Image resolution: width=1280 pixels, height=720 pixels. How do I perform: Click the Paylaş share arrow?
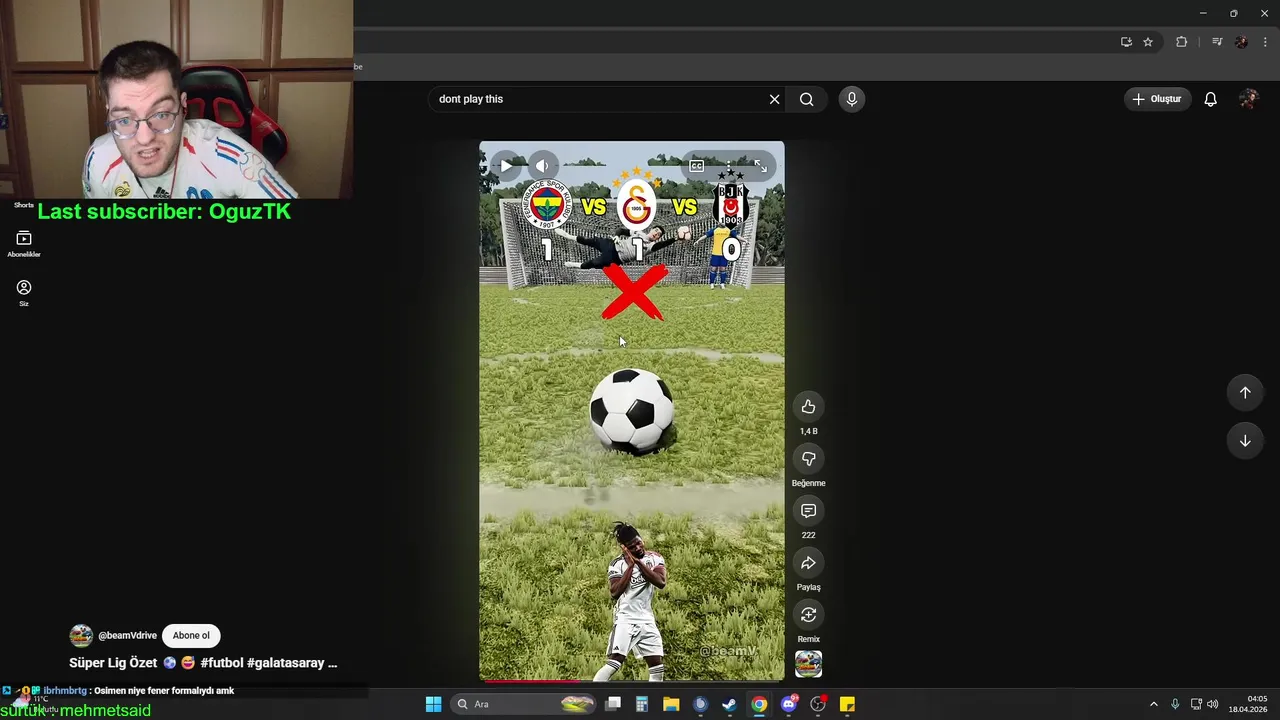(808, 562)
